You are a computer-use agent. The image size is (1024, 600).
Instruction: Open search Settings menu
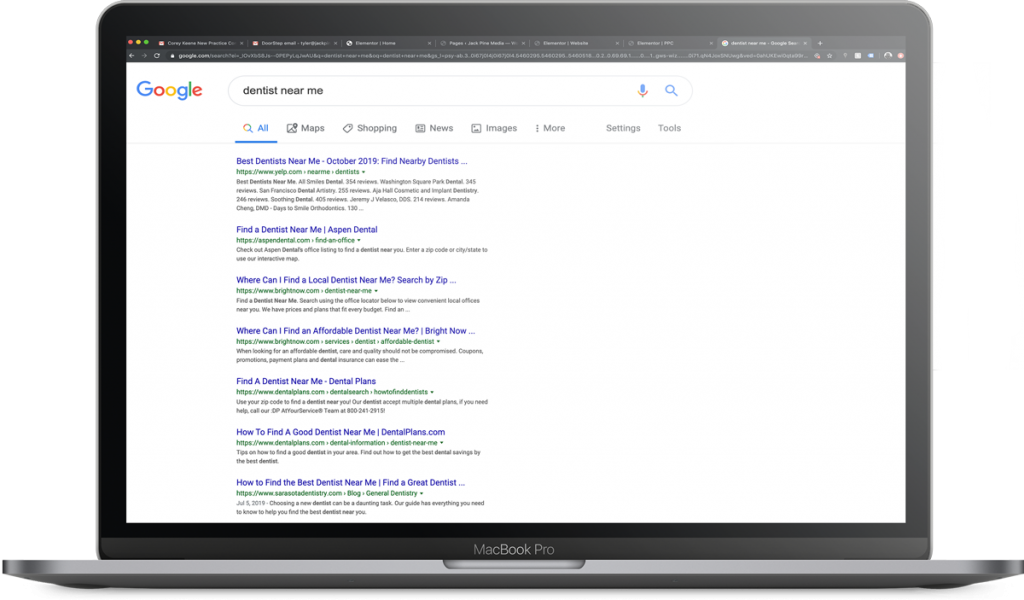623,128
